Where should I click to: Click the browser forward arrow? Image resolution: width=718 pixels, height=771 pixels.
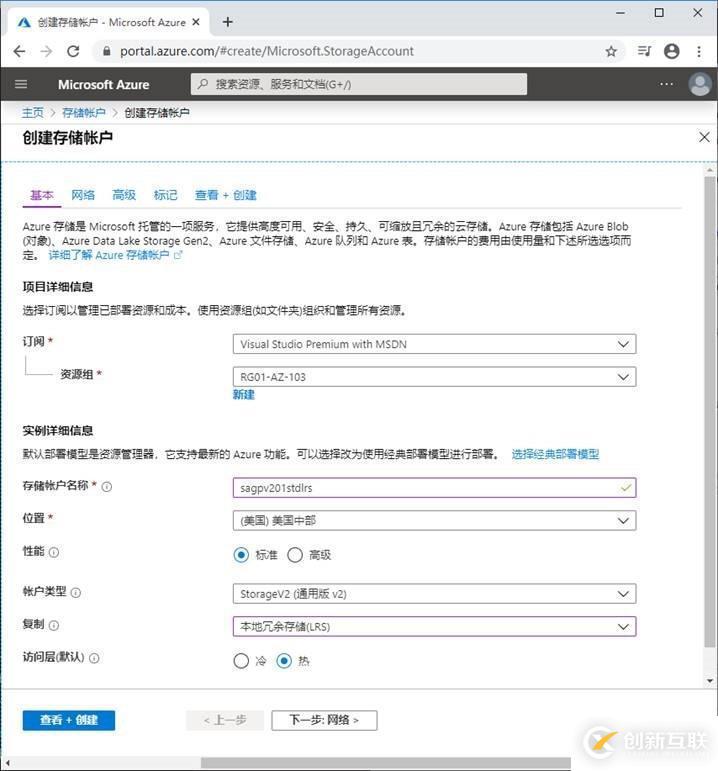[x=46, y=51]
